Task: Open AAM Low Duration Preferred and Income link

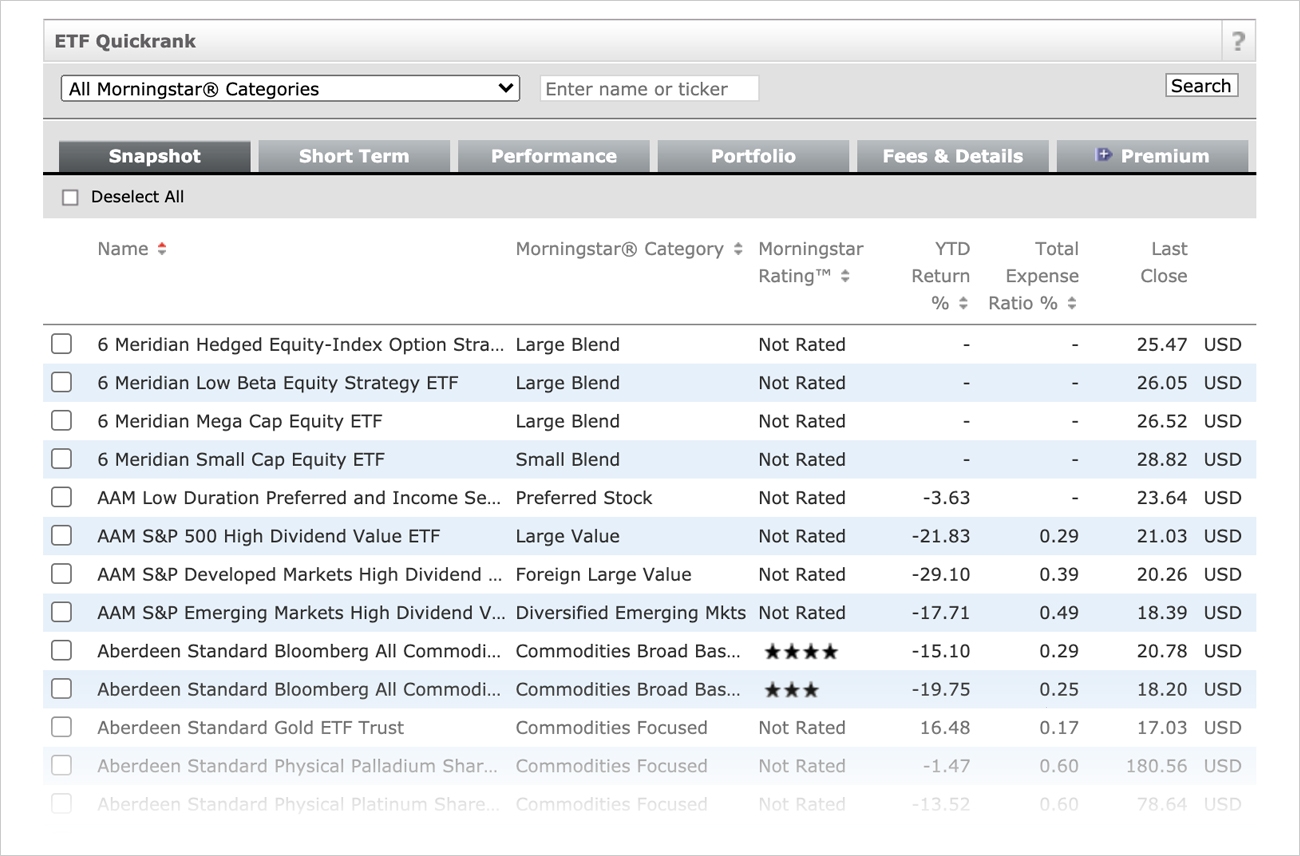Action: 300,498
